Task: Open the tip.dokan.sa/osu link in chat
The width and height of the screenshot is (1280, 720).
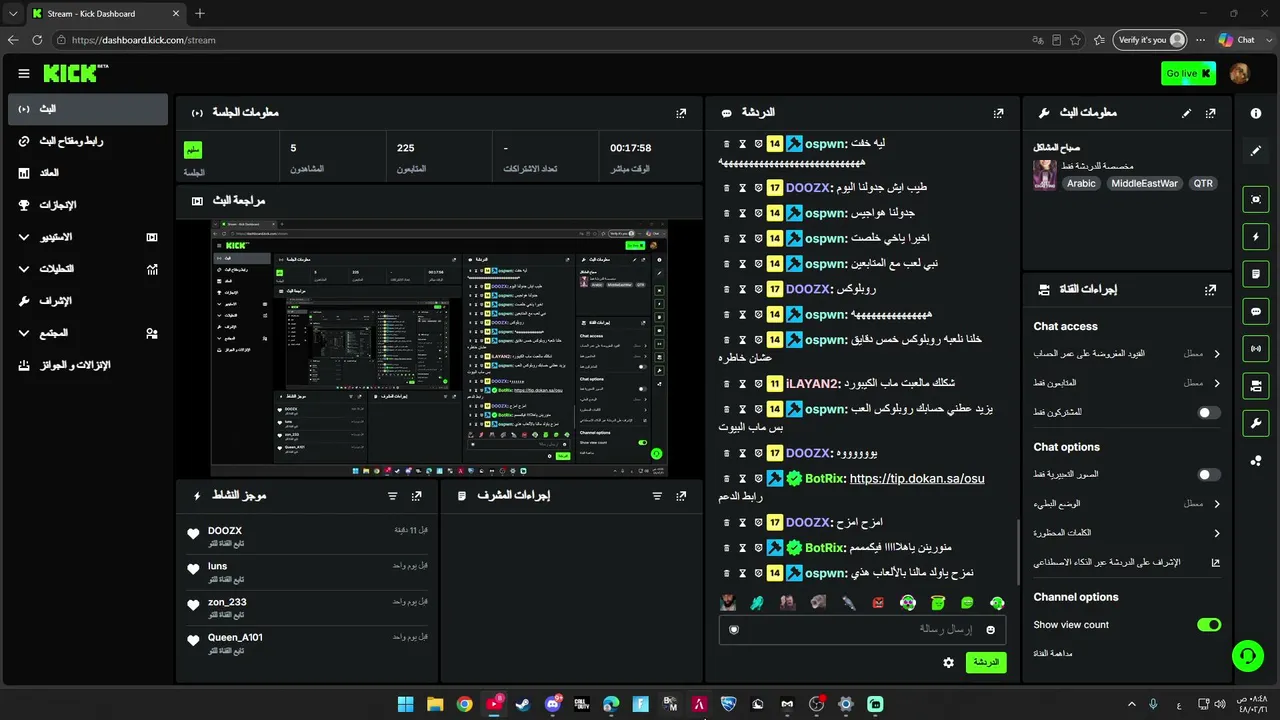Action: coord(917,479)
